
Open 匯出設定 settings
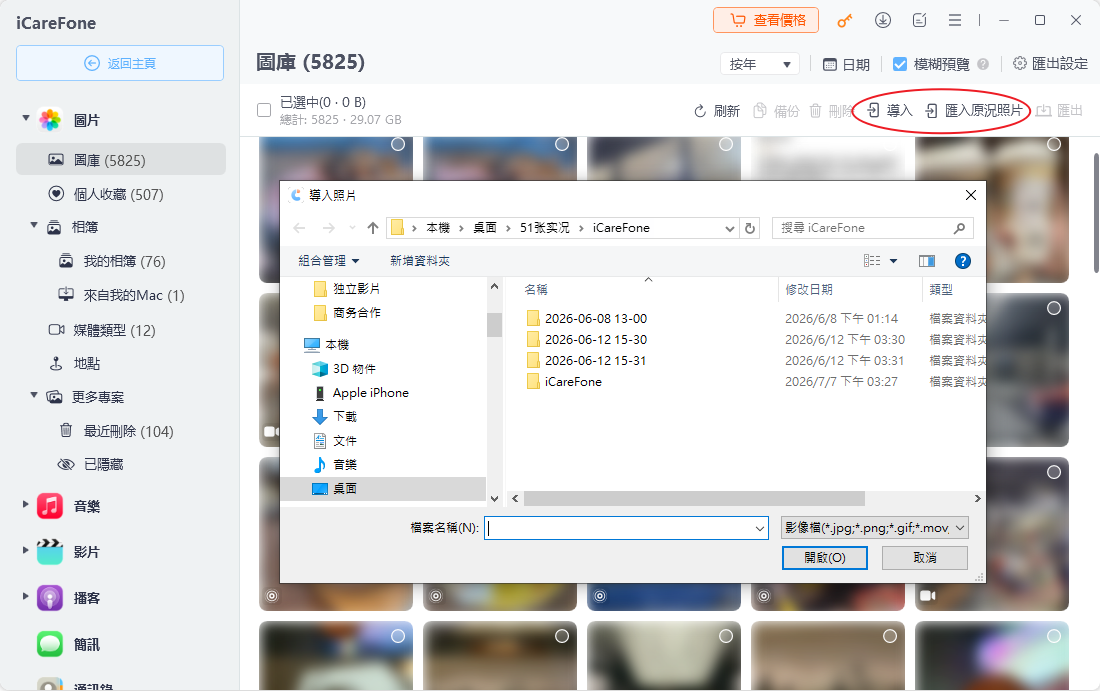1050,64
